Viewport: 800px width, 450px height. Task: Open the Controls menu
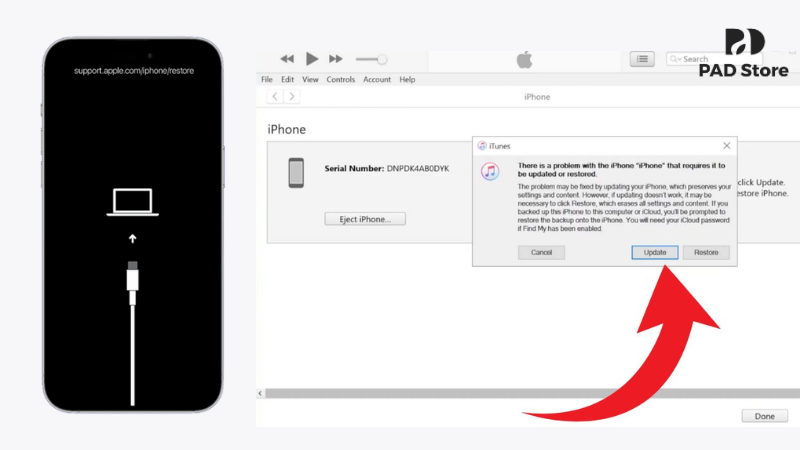341,79
